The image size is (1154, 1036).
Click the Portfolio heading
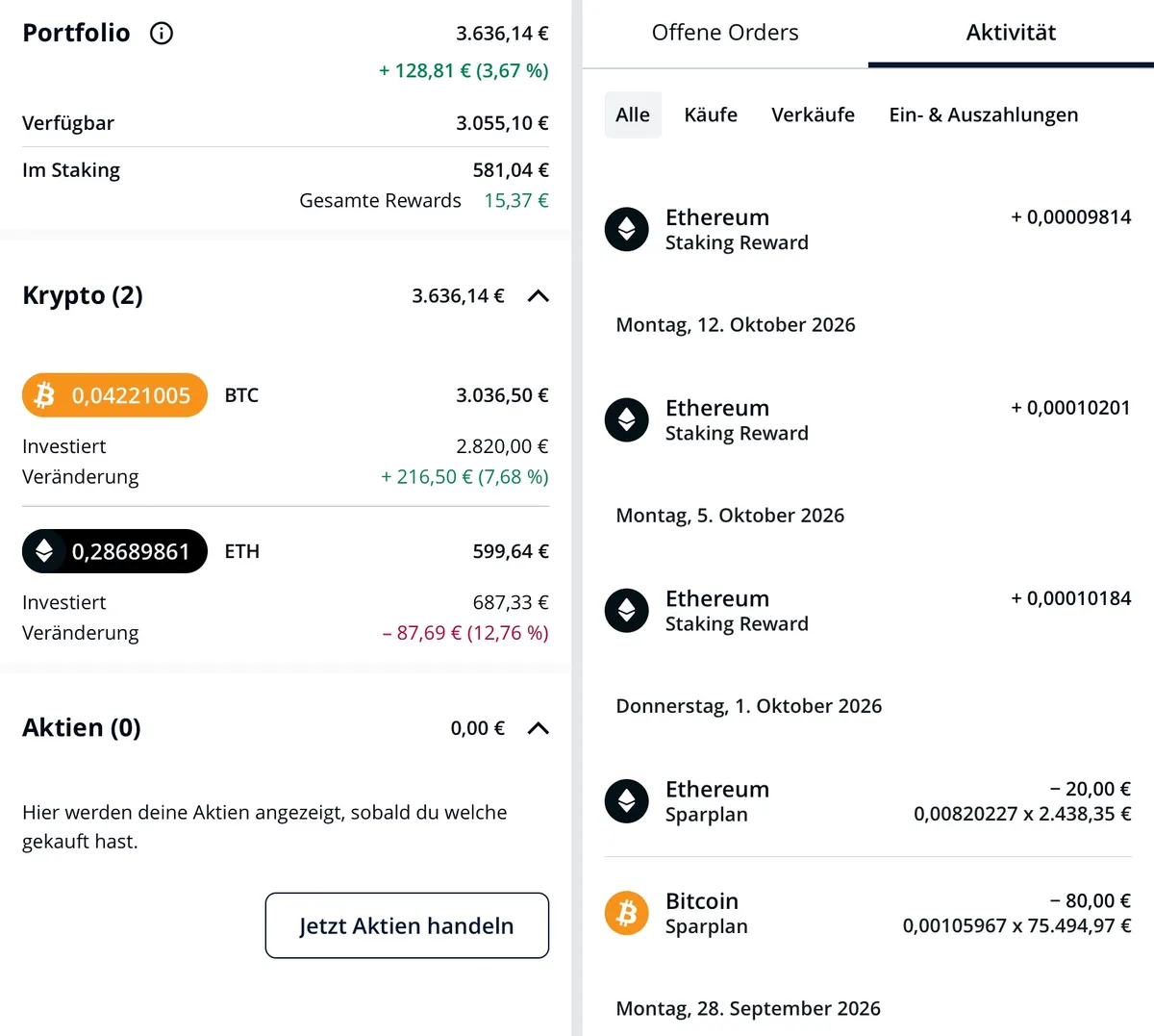(76, 33)
